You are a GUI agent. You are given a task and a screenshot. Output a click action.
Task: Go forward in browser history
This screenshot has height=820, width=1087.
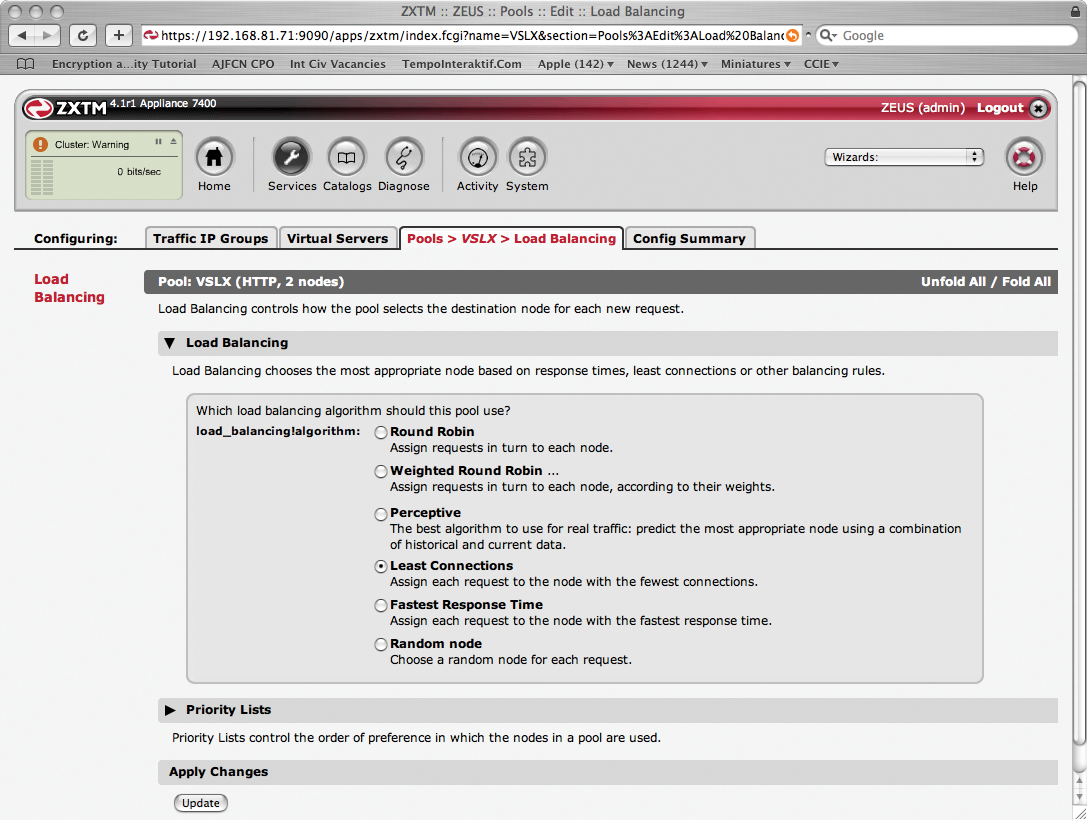pos(47,35)
